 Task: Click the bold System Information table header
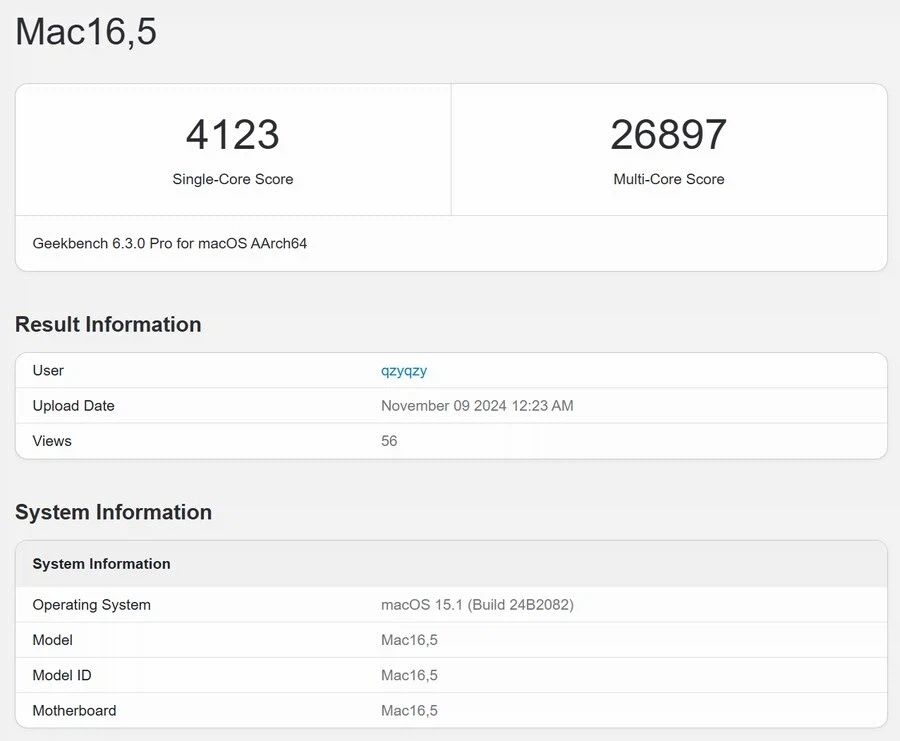pos(101,564)
